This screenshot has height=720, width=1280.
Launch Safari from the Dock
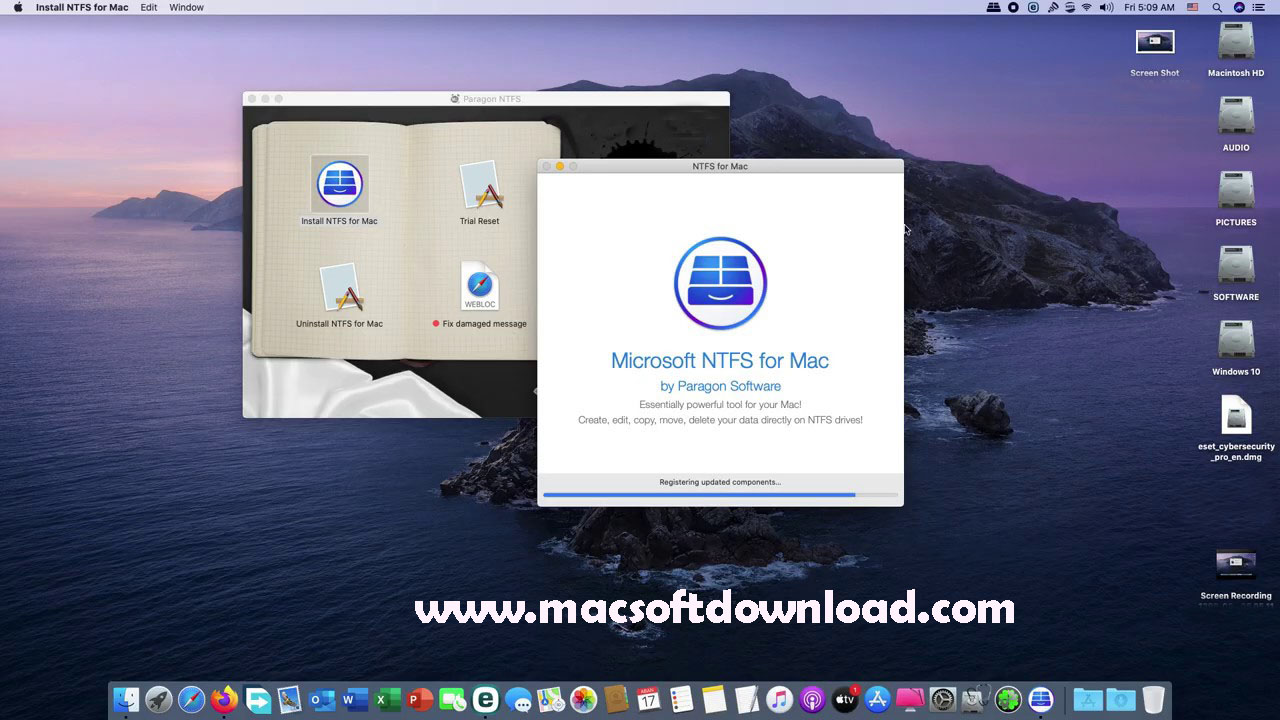(x=191, y=699)
